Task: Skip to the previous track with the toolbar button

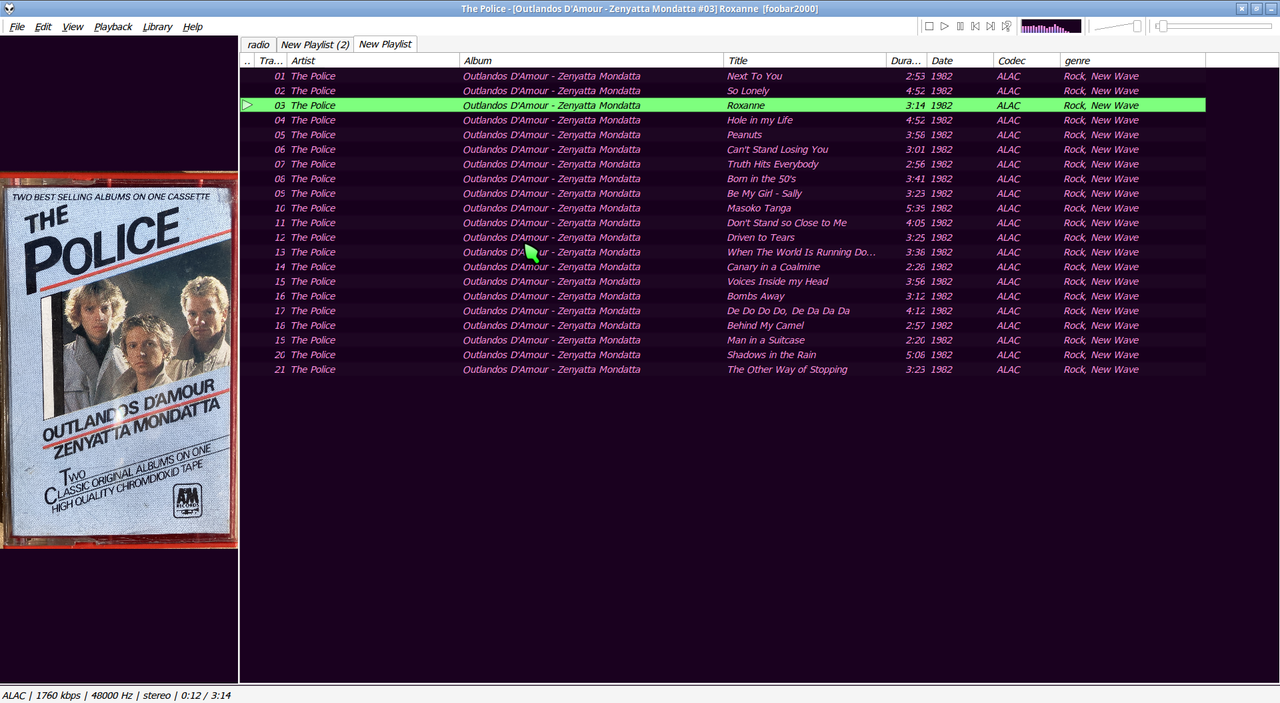Action: 975,26
